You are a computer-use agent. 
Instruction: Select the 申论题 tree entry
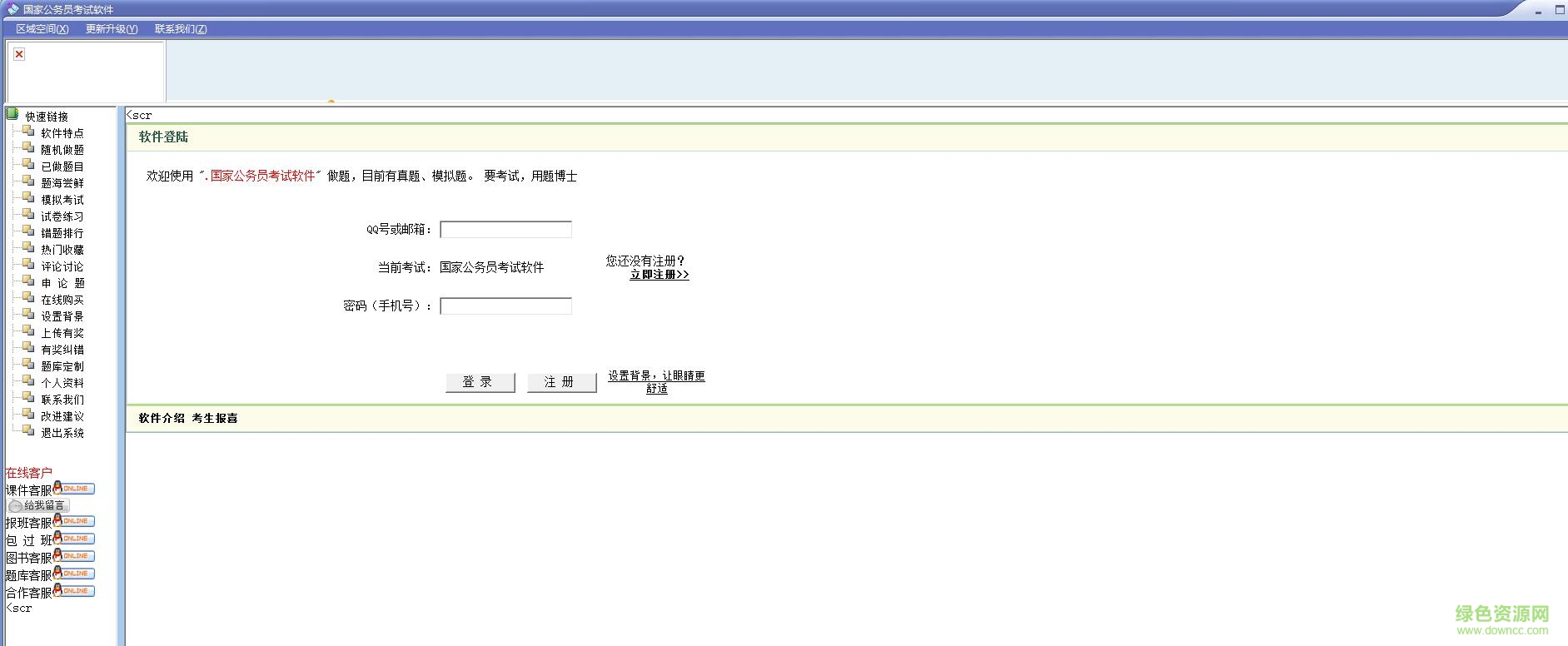coord(62,283)
